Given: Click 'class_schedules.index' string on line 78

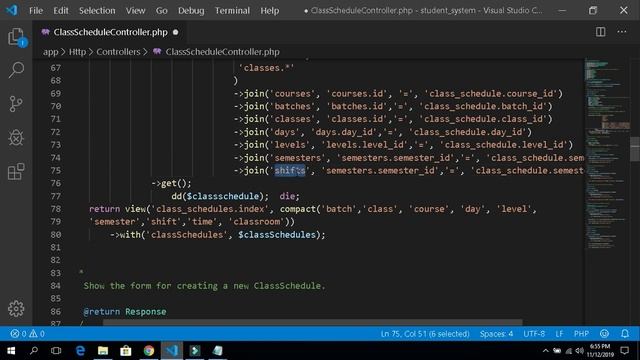Looking at the screenshot, I should point(210,209).
